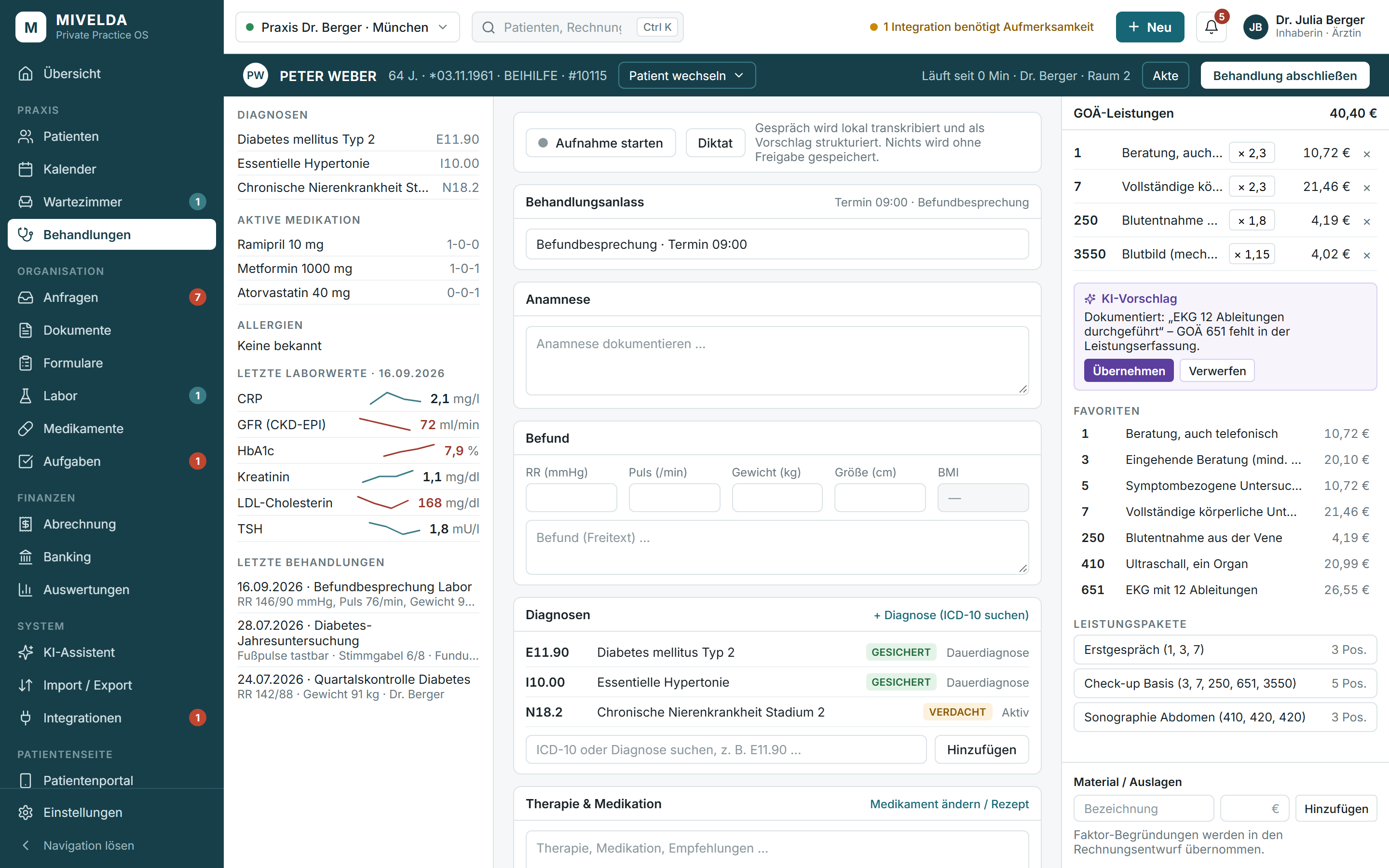
Task: Click the MIVELDA logo
Action: (31, 27)
